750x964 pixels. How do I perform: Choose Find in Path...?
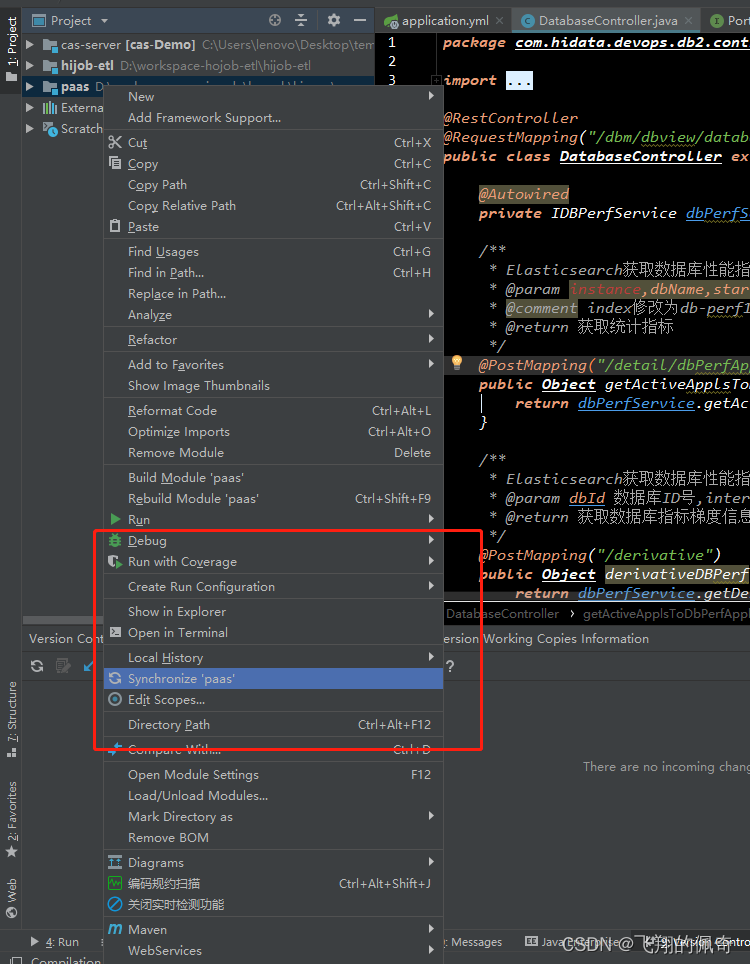coord(274,272)
